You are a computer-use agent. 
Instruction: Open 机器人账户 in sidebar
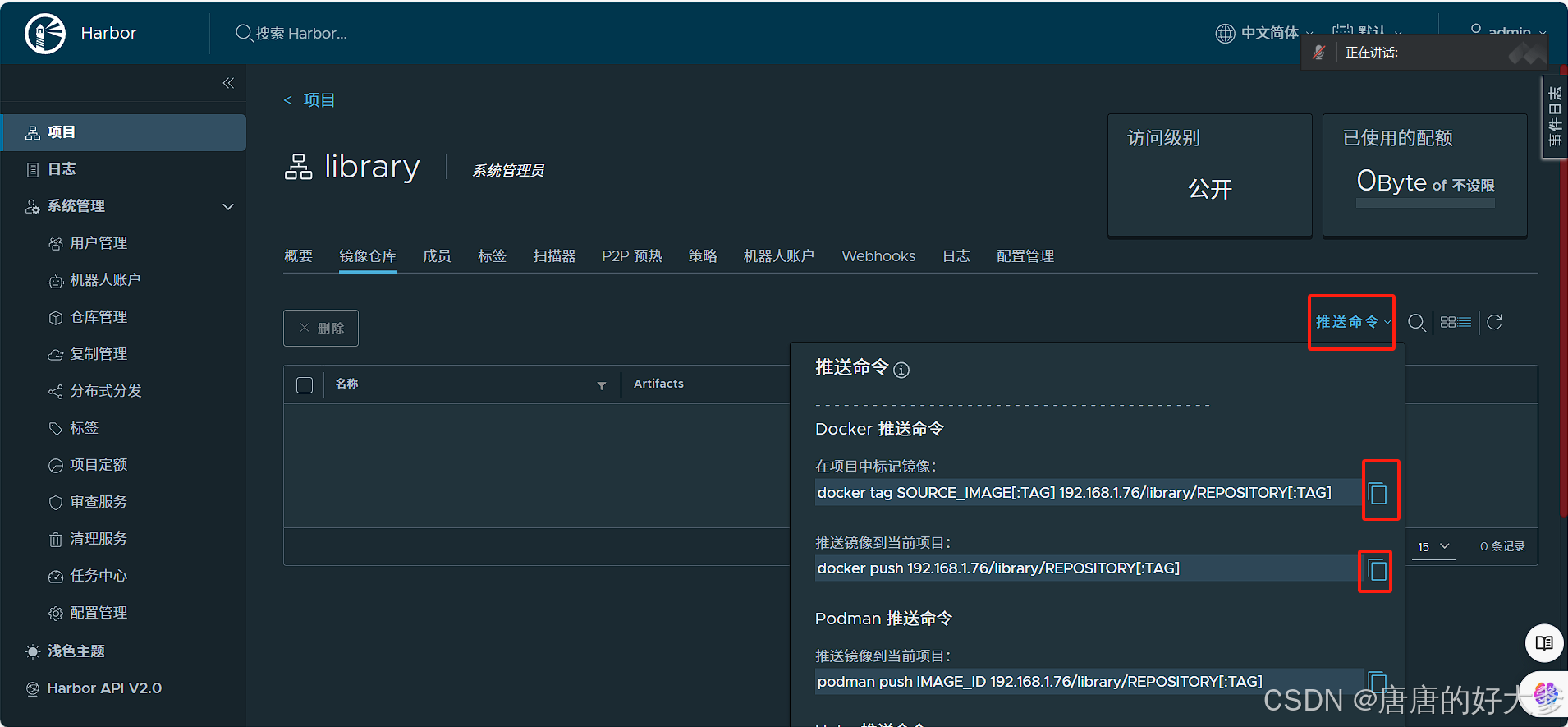pos(105,280)
